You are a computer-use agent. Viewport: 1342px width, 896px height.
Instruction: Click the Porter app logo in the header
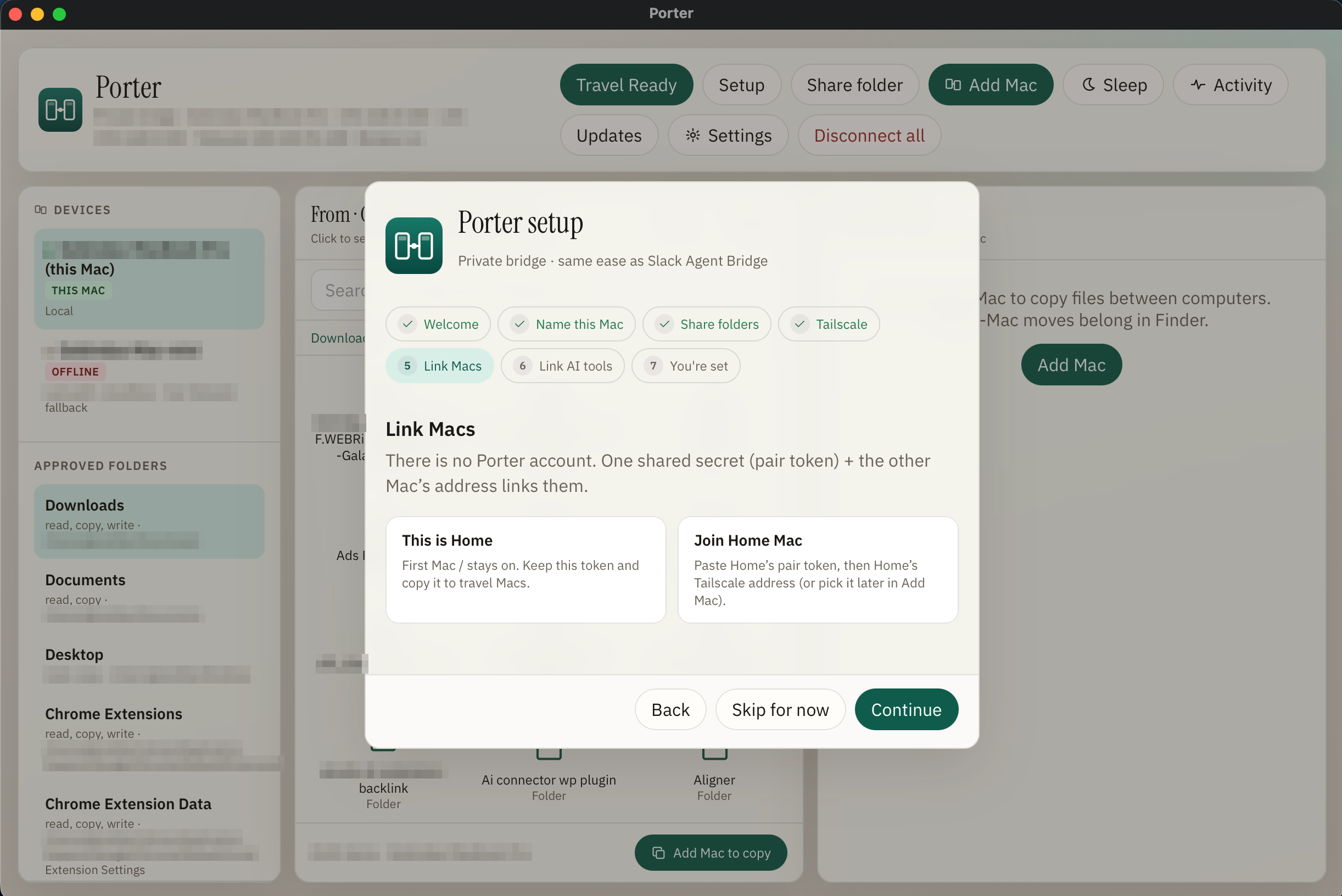[x=60, y=109]
